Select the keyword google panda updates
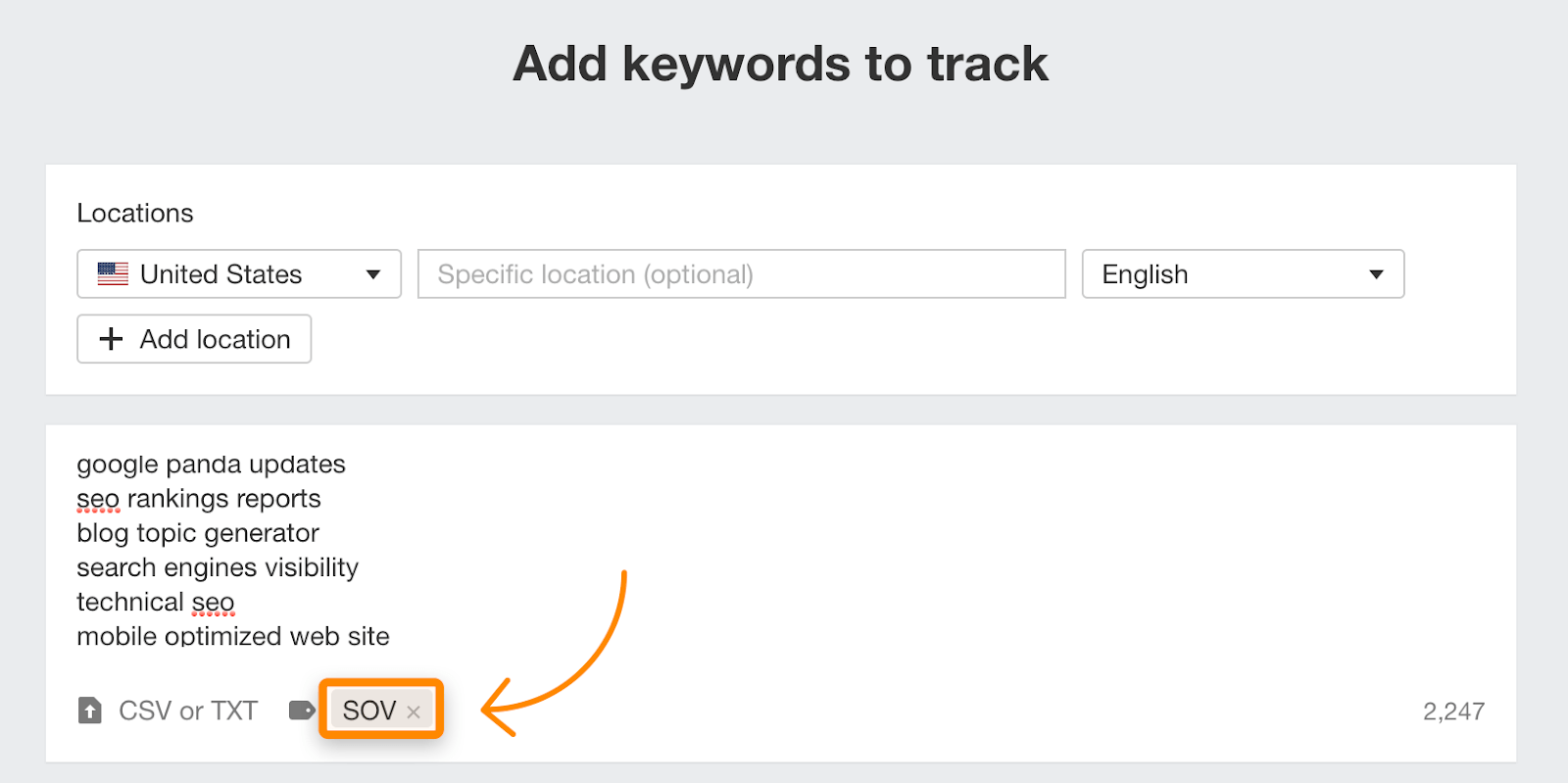 pos(211,464)
